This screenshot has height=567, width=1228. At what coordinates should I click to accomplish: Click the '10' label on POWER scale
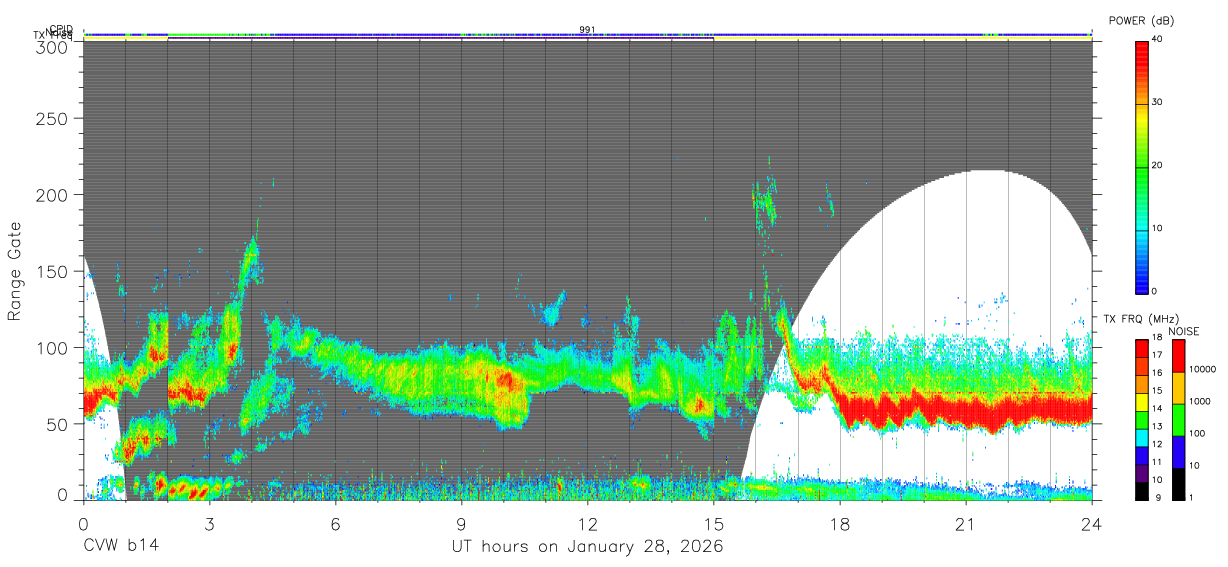pyautogui.click(x=1158, y=229)
